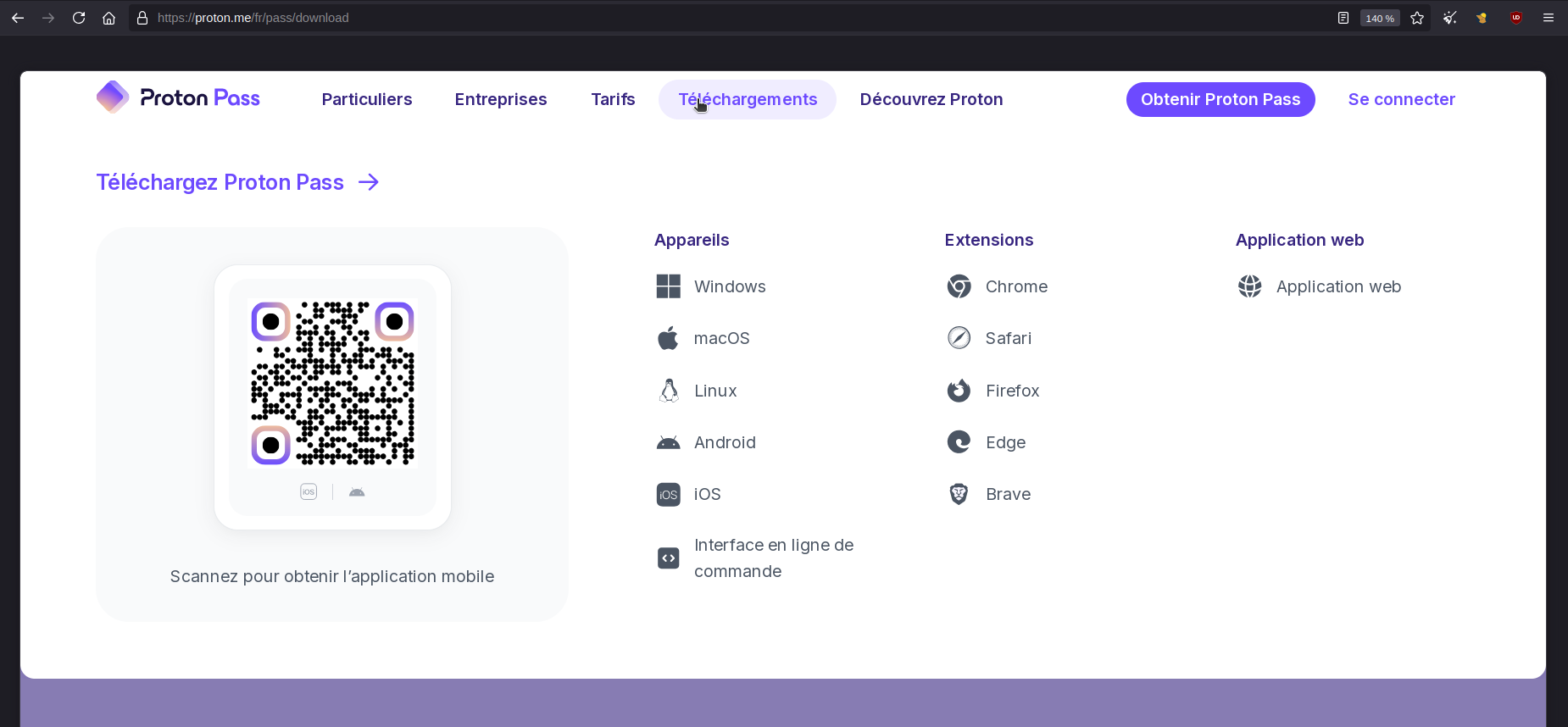This screenshot has width=1568, height=727.
Task: Get the Safari extension link
Action: pyautogui.click(x=1009, y=338)
